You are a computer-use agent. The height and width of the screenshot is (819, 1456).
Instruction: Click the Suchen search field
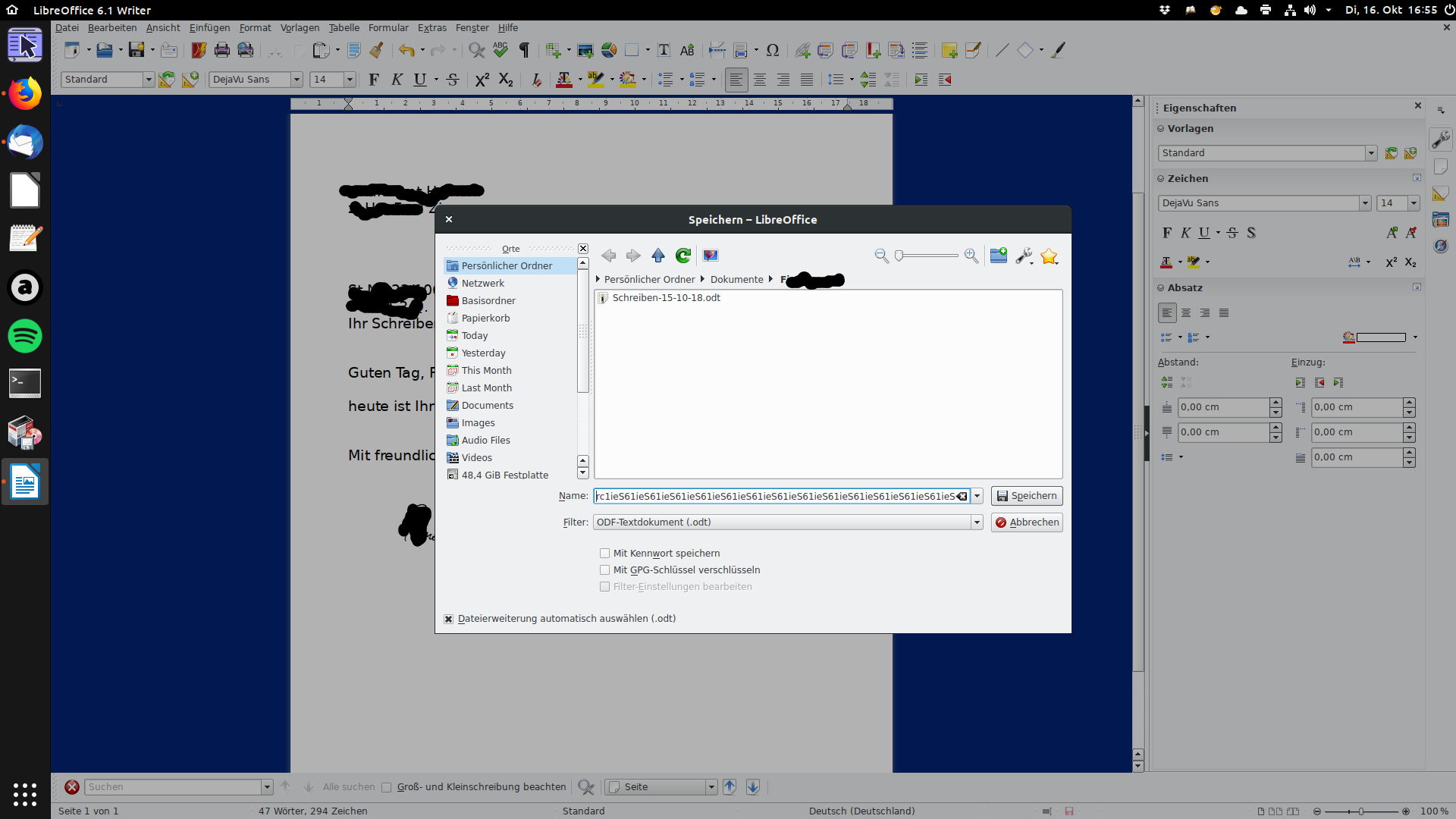(x=172, y=787)
